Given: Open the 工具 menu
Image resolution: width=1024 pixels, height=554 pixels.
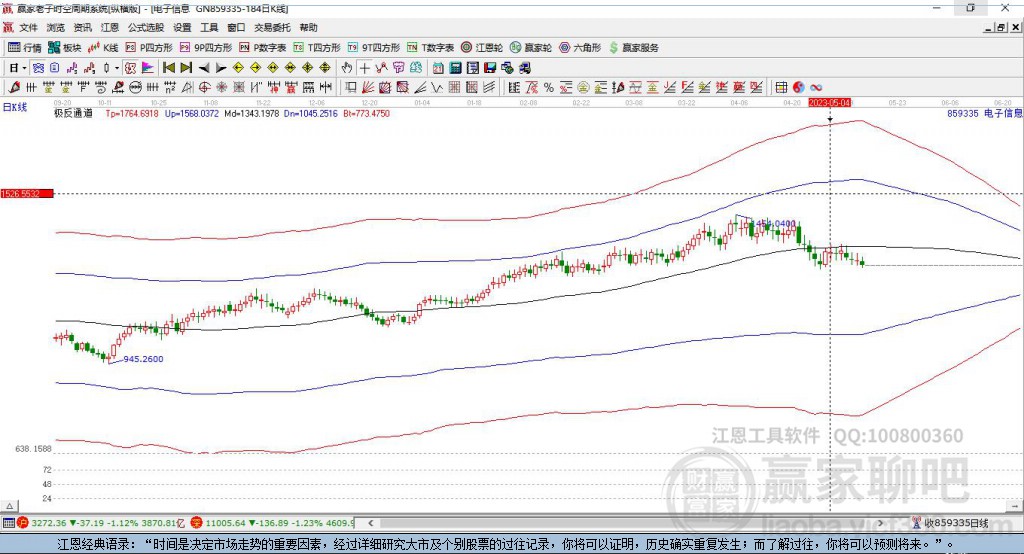Looking at the screenshot, I should tap(209, 27).
